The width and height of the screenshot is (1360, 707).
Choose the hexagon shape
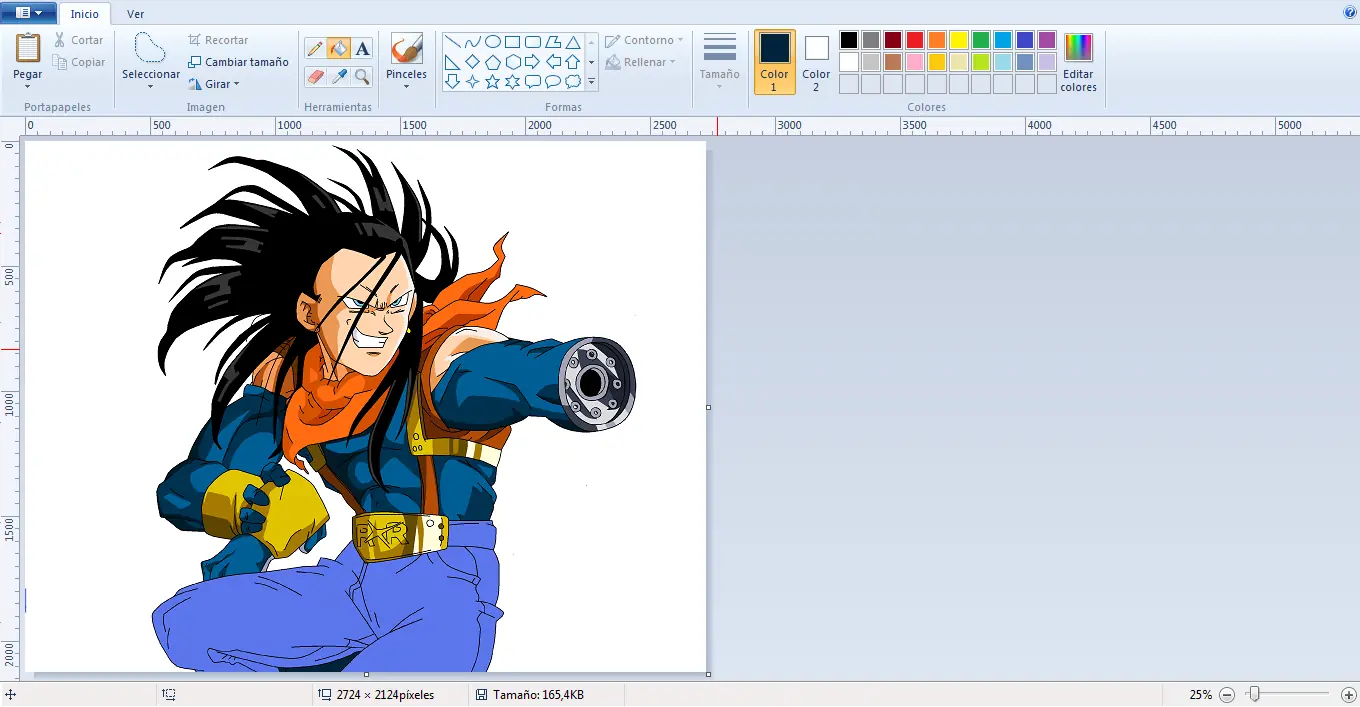click(x=512, y=62)
